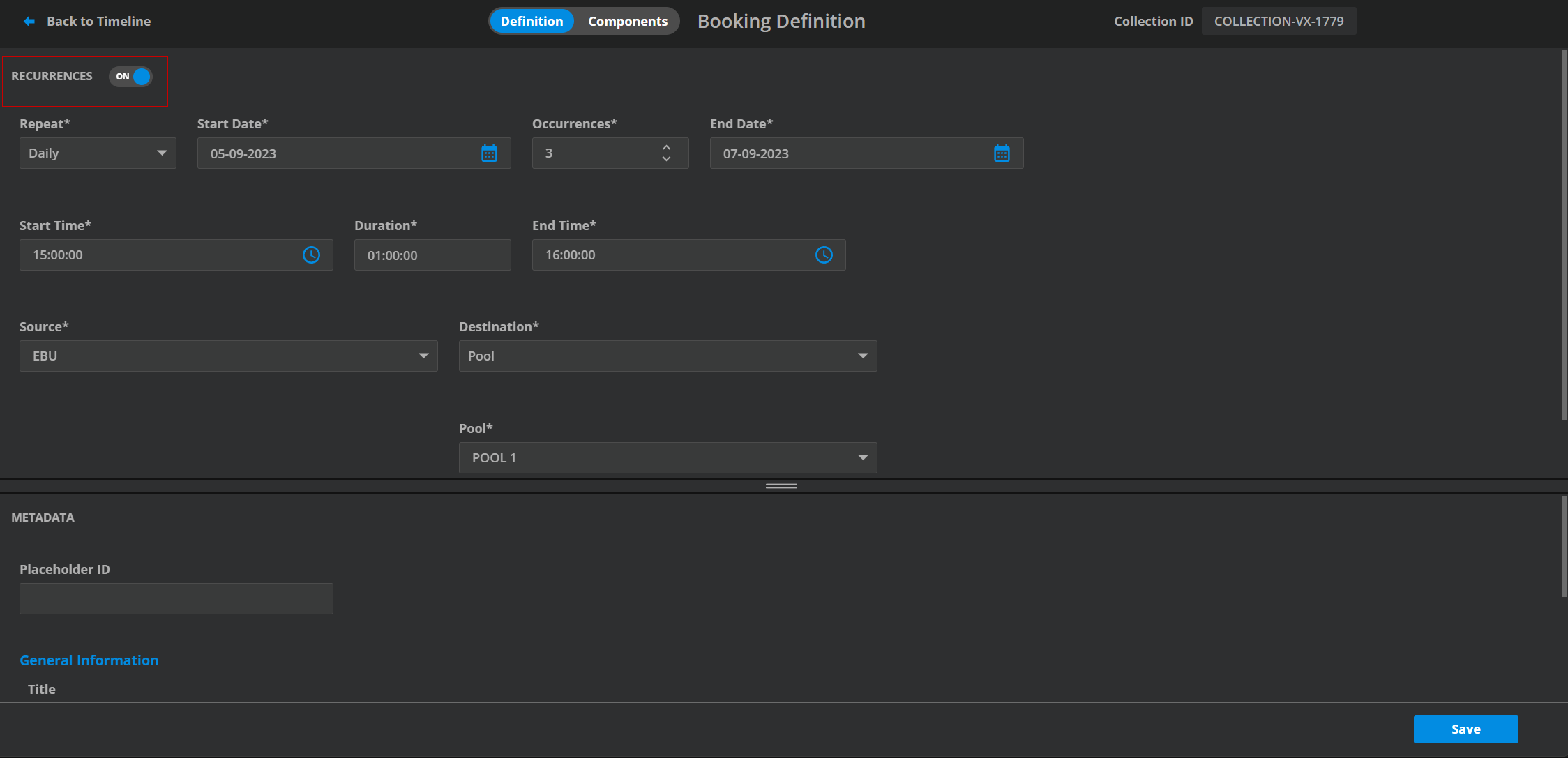This screenshot has width=1568, height=758.
Task: Expand the POOL 1 dropdown
Action: tap(668, 458)
